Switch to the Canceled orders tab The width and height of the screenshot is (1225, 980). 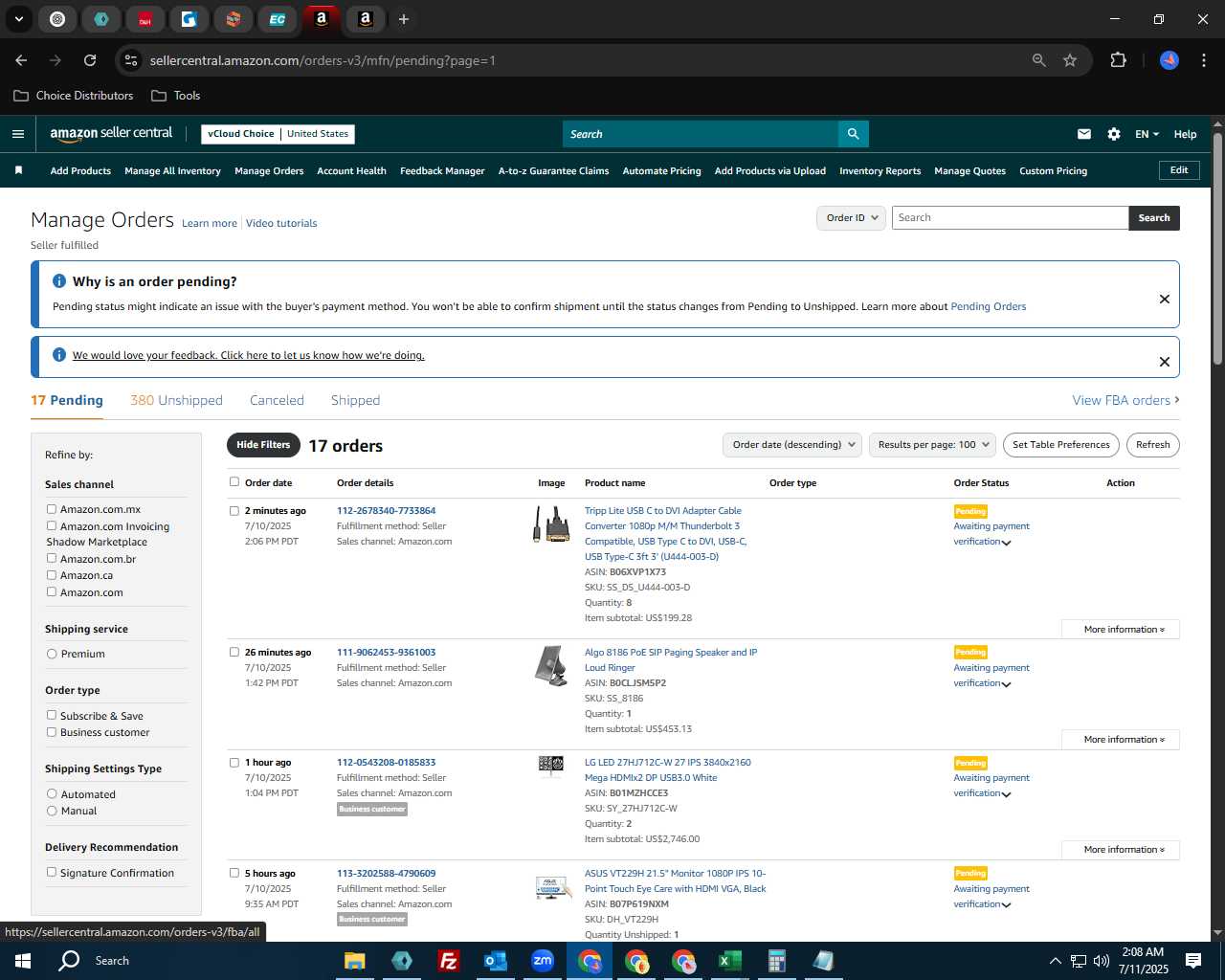(x=277, y=400)
